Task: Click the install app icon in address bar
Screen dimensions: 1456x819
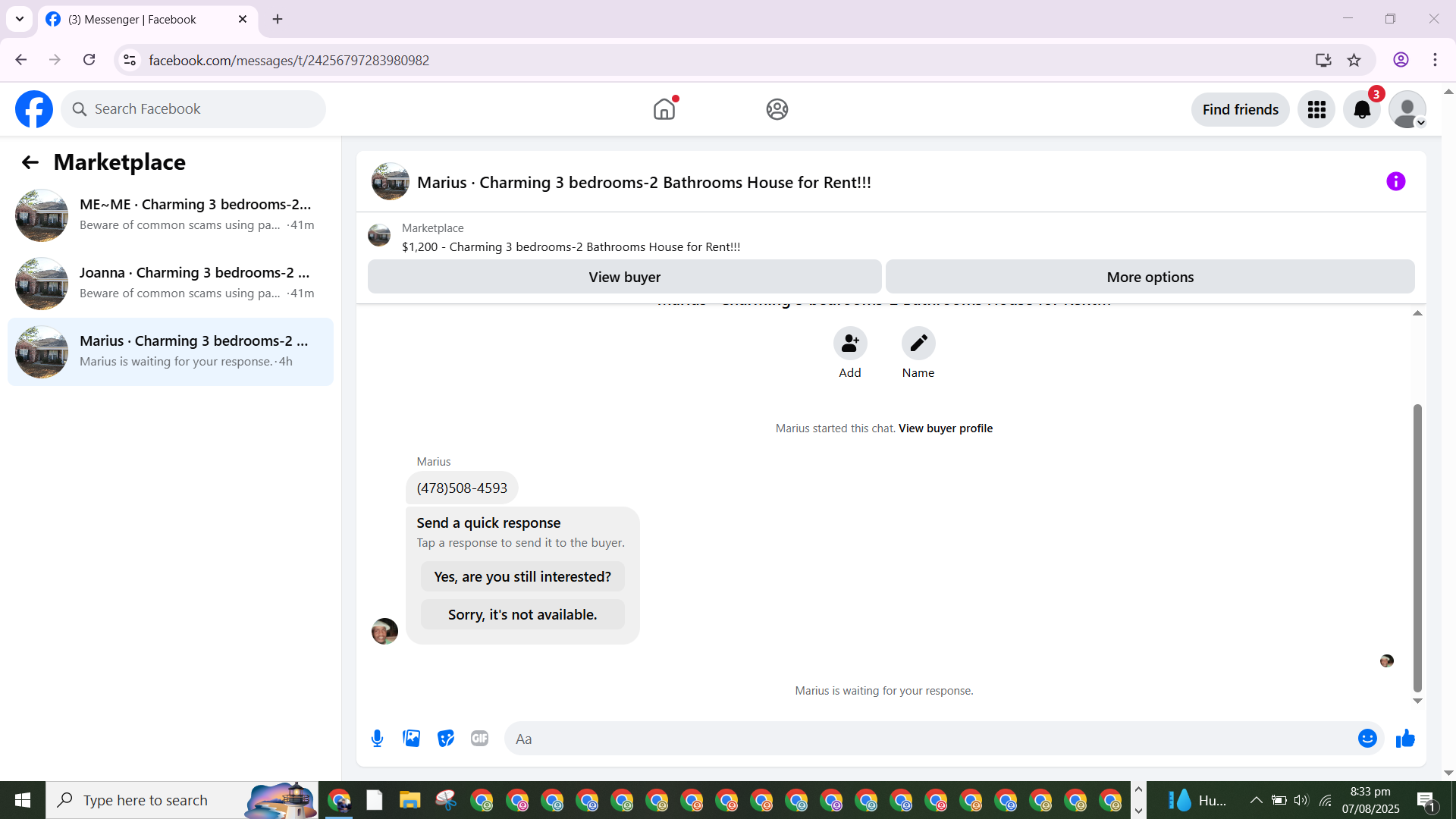Action: (x=1323, y=60)
